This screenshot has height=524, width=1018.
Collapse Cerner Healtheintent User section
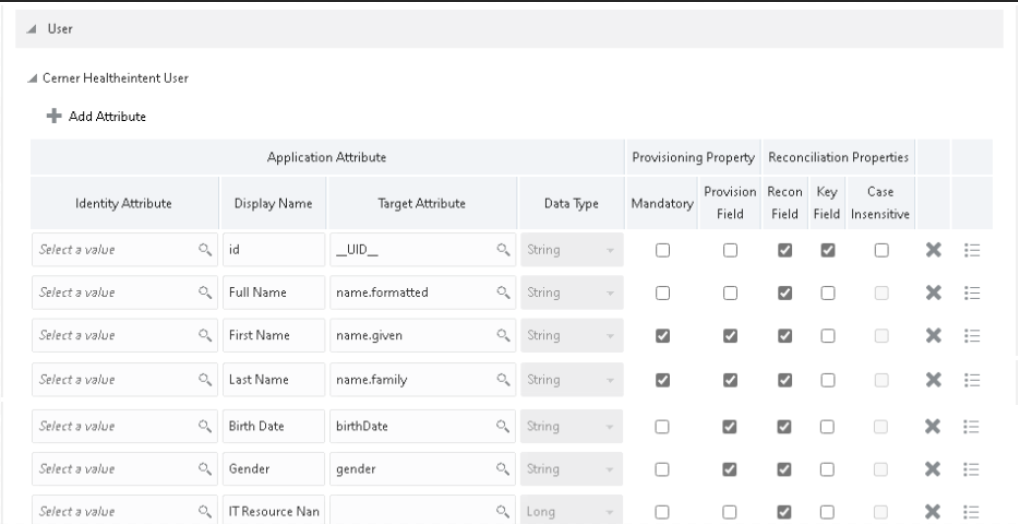click(32, 79)
